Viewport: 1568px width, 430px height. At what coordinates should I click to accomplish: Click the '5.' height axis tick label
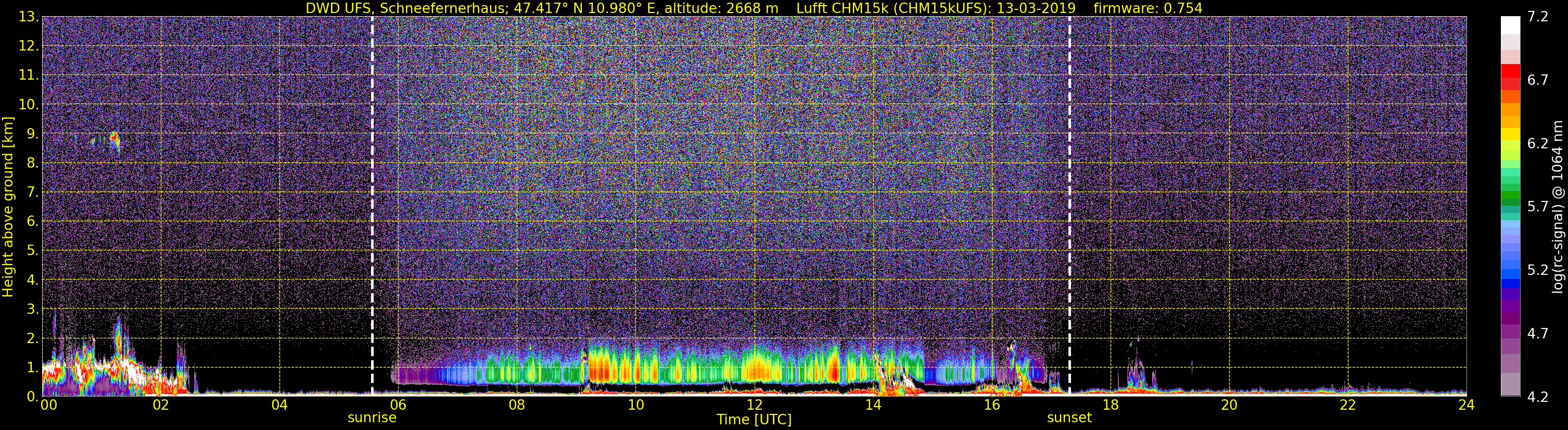coord(32,251)
